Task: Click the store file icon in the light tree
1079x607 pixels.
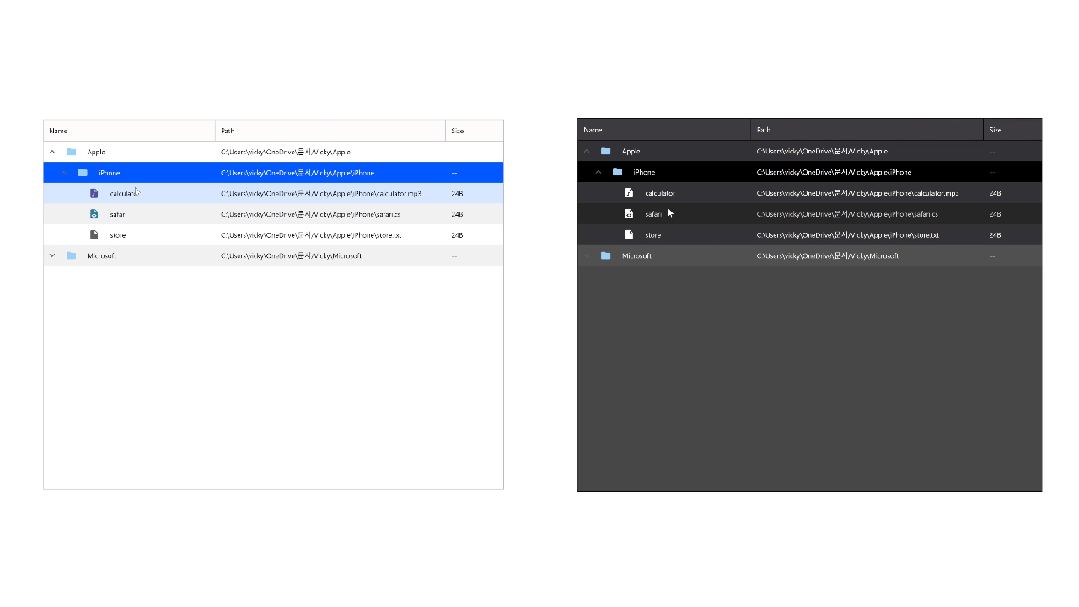Action: tap(94, 235)
